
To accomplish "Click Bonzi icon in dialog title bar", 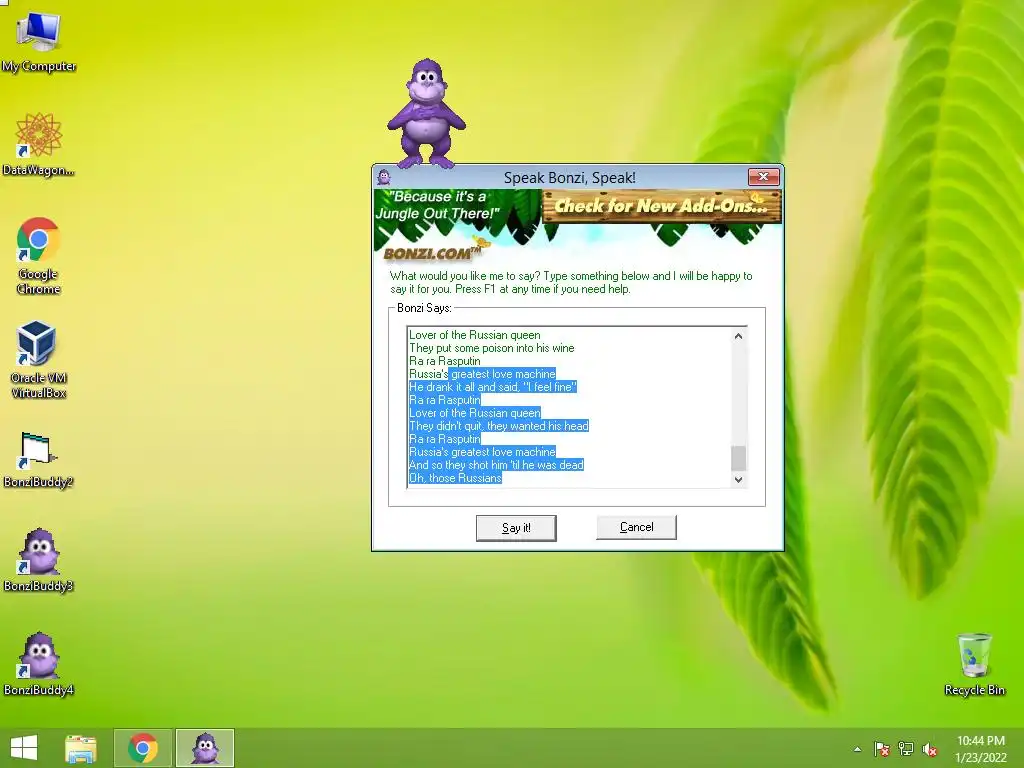I will pyautogui.click(x=384, y=177).
